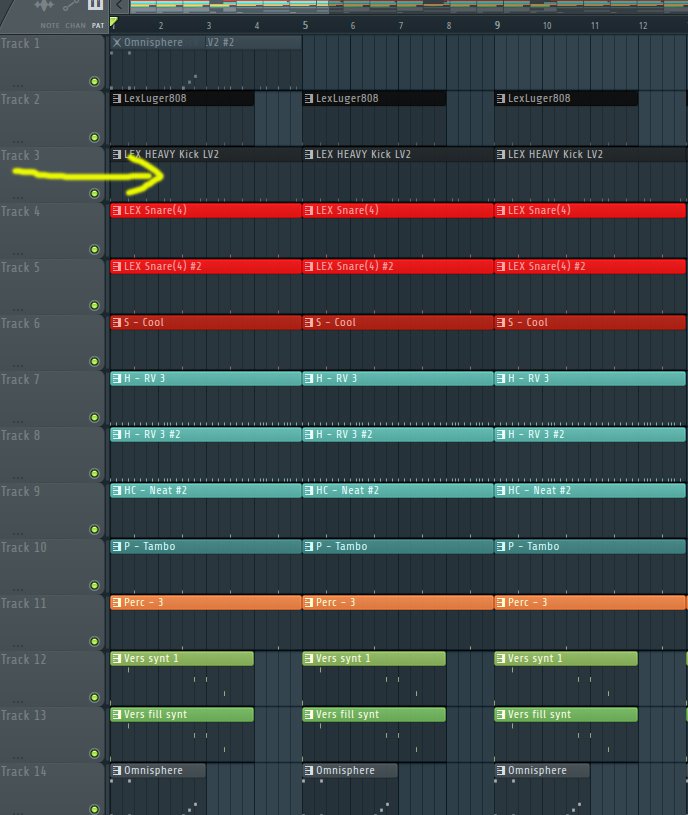Screen dimensions: 688x815
Task: Select the Track 7 header label
Action: (20, 379)
